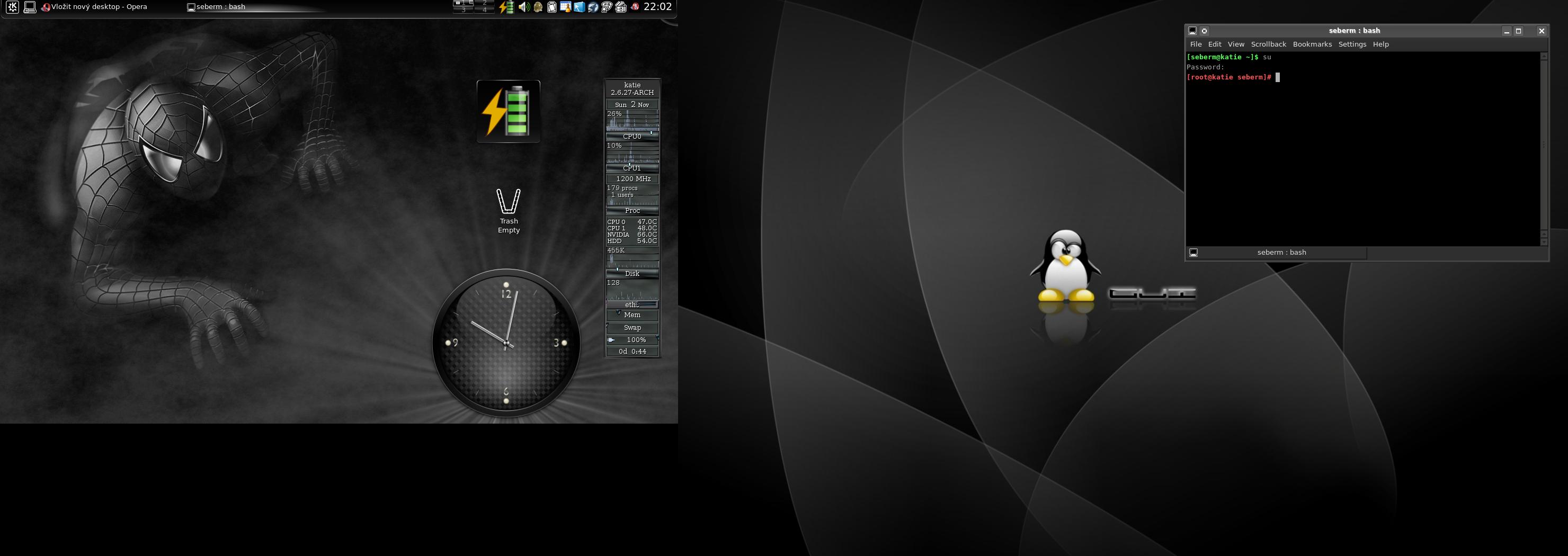Open the Edit menu in Konsole
Image resolution: width=1568 pixels, height=556 pixels.
pyautogui.click(x=1214, y=44)
